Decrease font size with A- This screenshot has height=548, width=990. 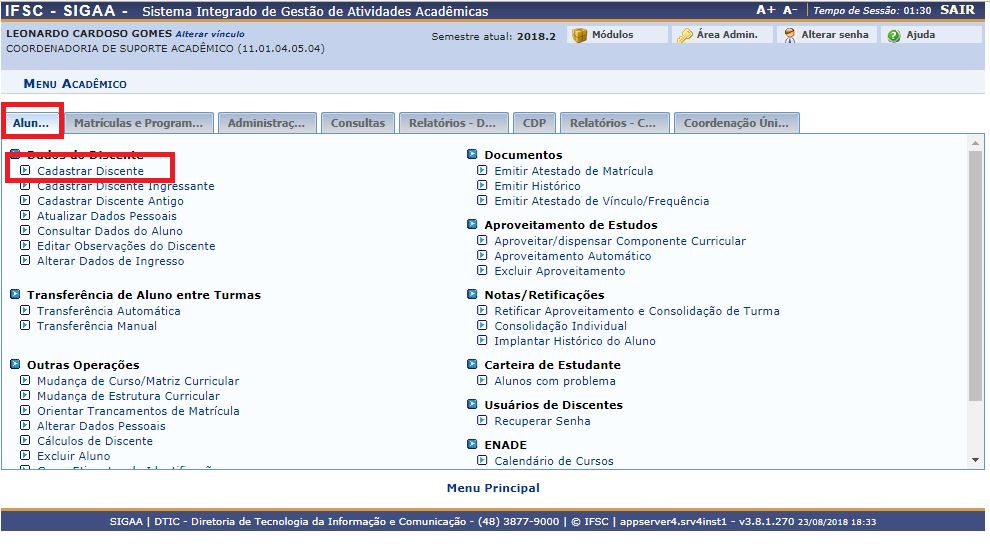[x=790, y=10]
